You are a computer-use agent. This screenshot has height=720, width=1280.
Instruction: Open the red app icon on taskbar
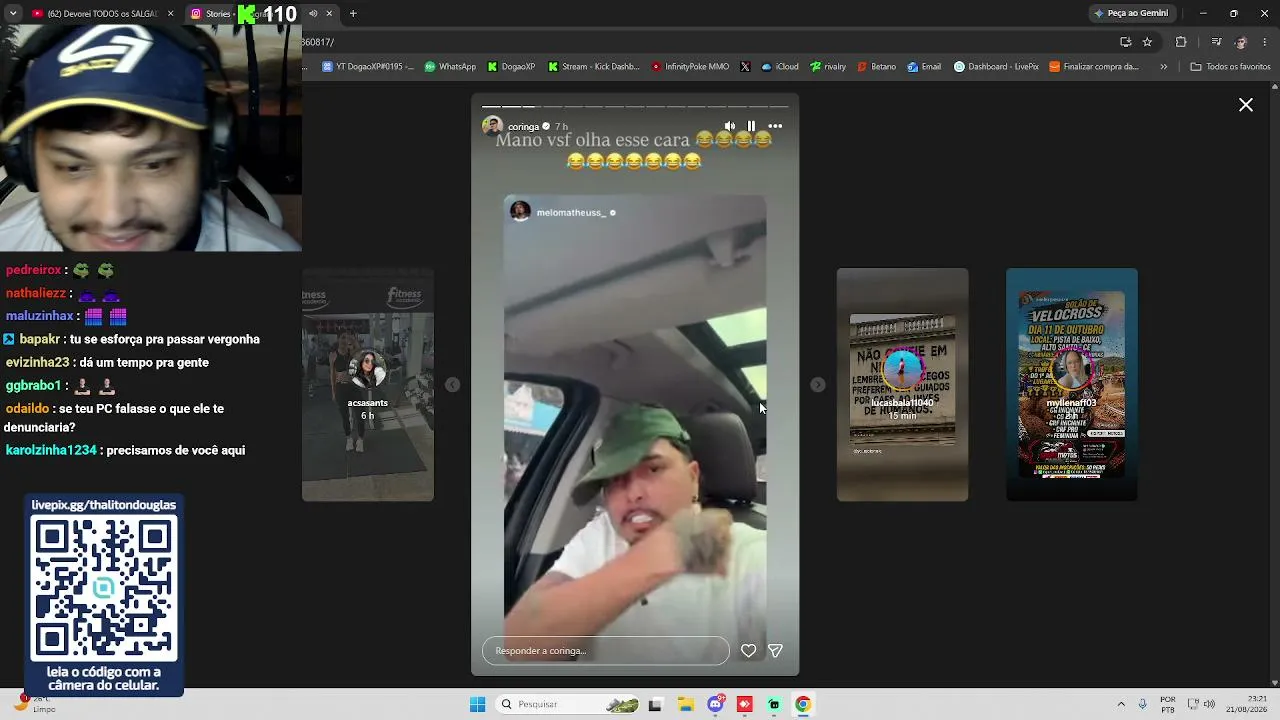[x=745, y=704]
